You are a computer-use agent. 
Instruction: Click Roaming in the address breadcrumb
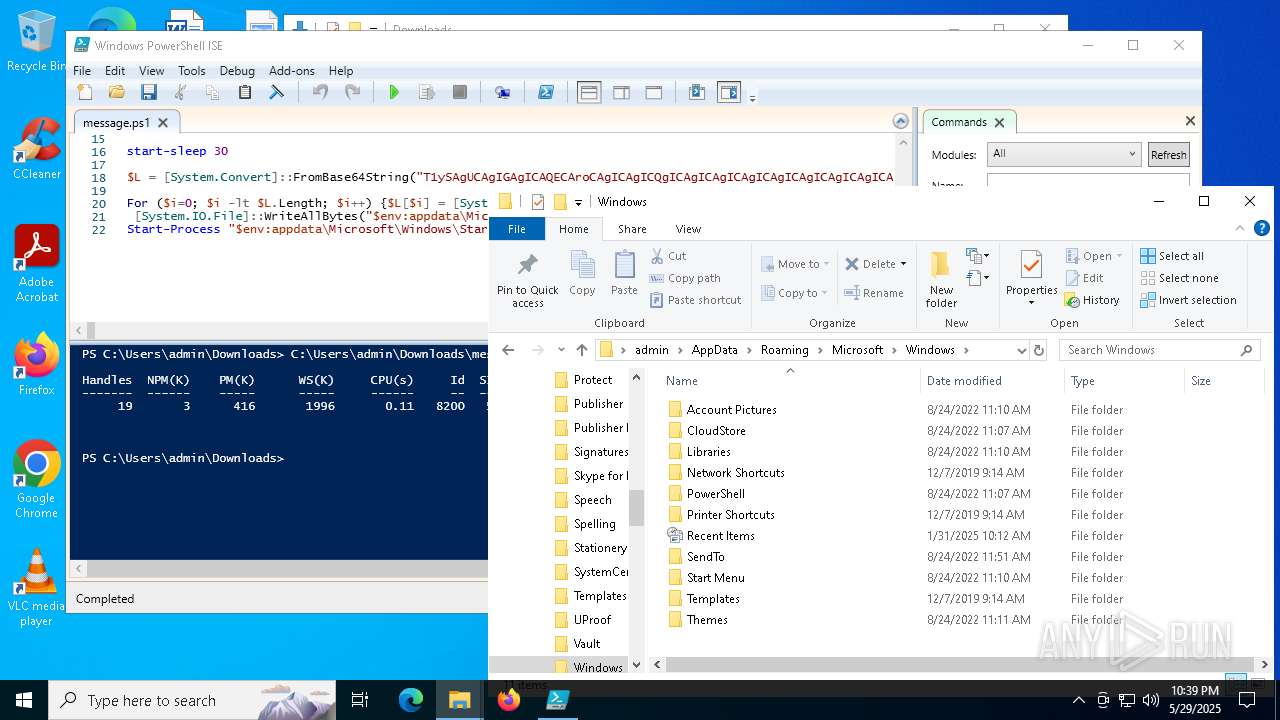[784, 350]
